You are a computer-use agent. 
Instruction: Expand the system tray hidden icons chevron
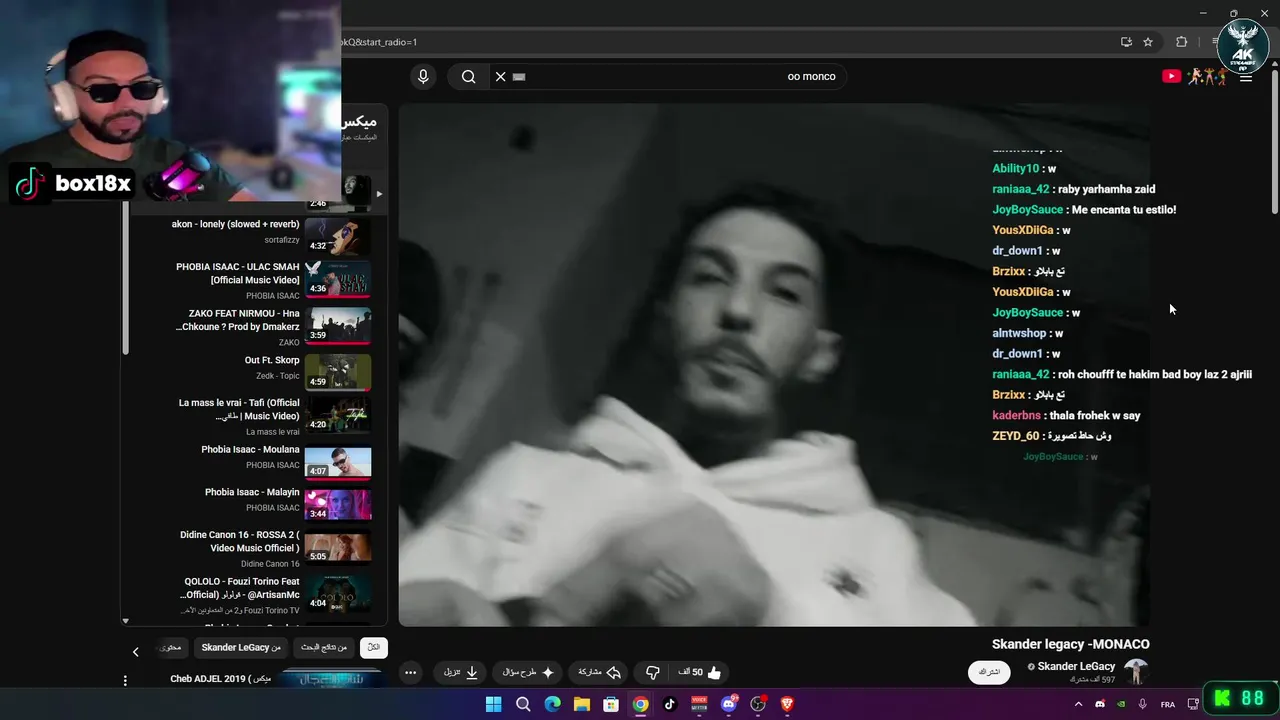click(1078, 704)
